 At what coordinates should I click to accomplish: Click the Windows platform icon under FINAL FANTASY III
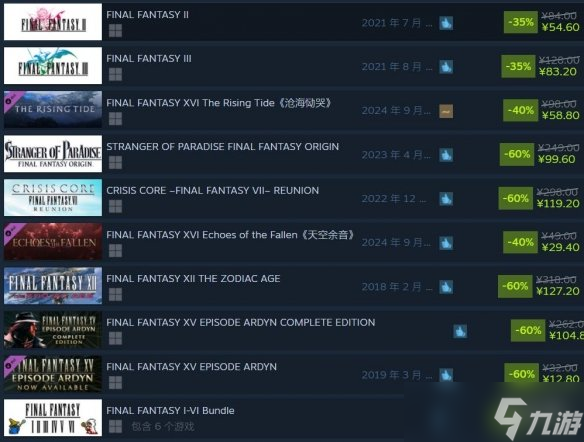115,74
